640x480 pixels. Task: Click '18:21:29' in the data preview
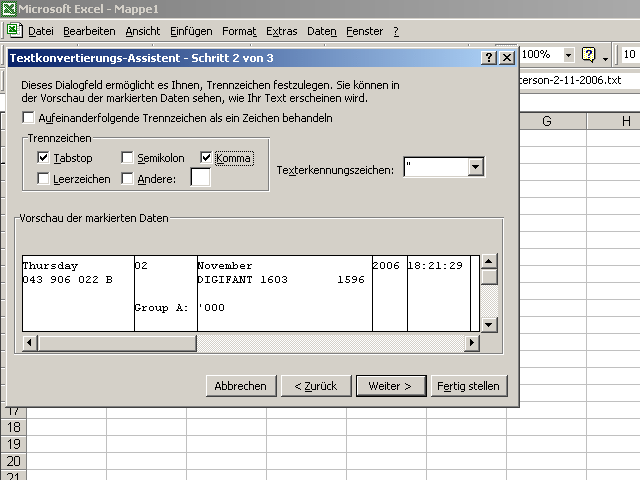pyautogui.click(x=436, y=266)
